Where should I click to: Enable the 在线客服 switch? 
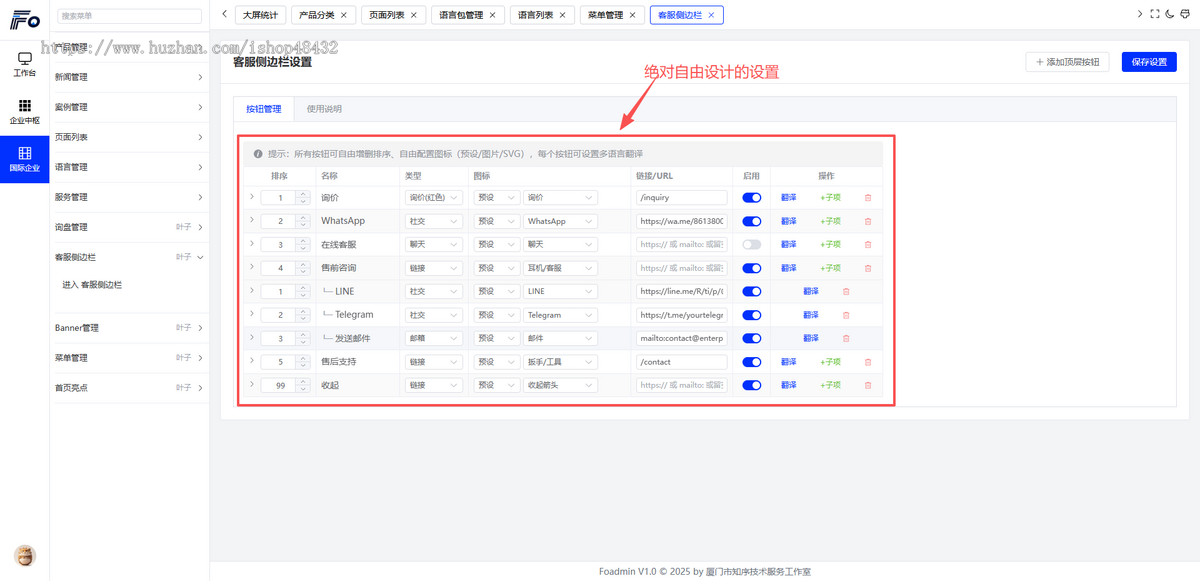click(x=752, y=244)
